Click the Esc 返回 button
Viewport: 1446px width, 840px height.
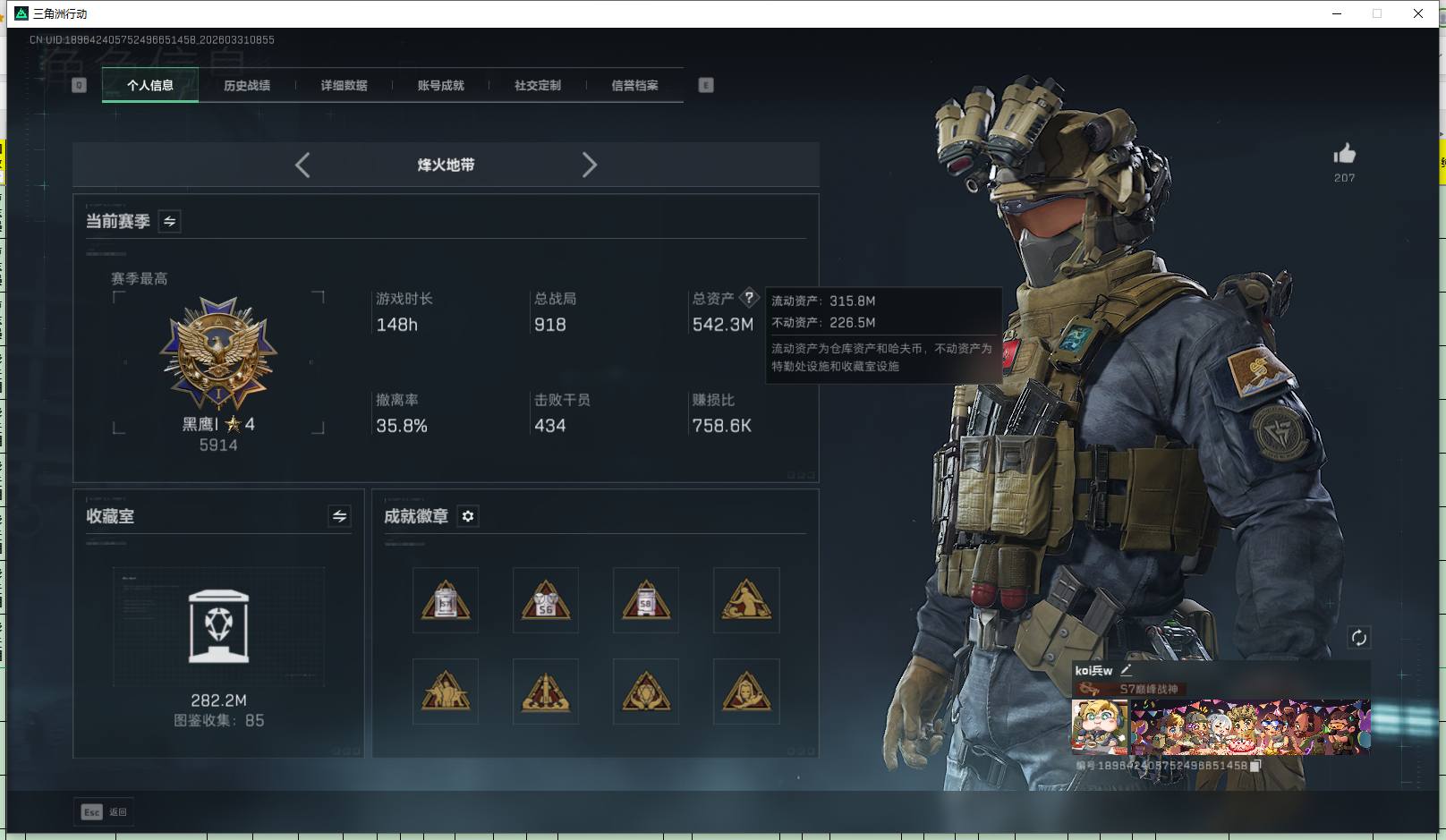click(x=104, y=811)
